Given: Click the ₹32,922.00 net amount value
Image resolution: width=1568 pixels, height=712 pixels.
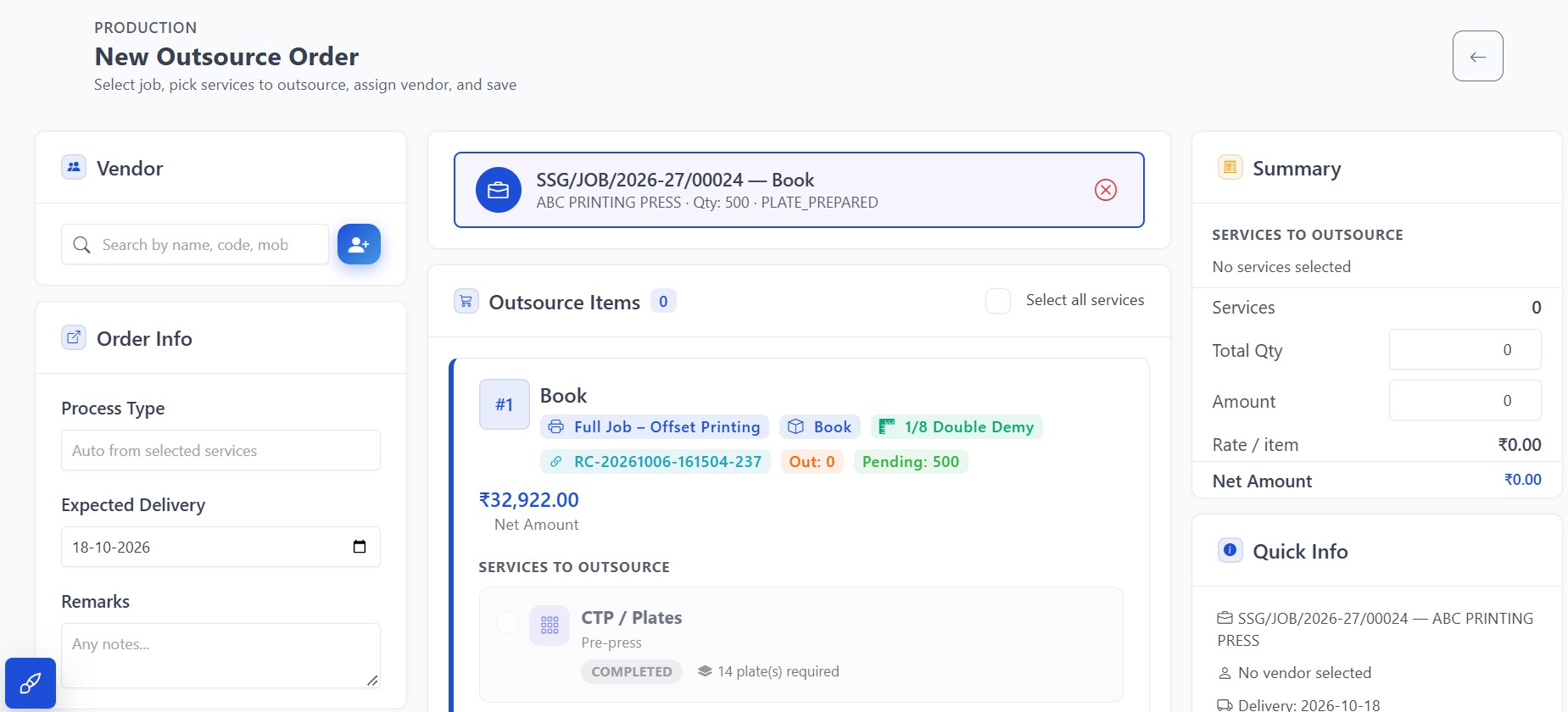Looking at the screenshot, I should point(529,500).
